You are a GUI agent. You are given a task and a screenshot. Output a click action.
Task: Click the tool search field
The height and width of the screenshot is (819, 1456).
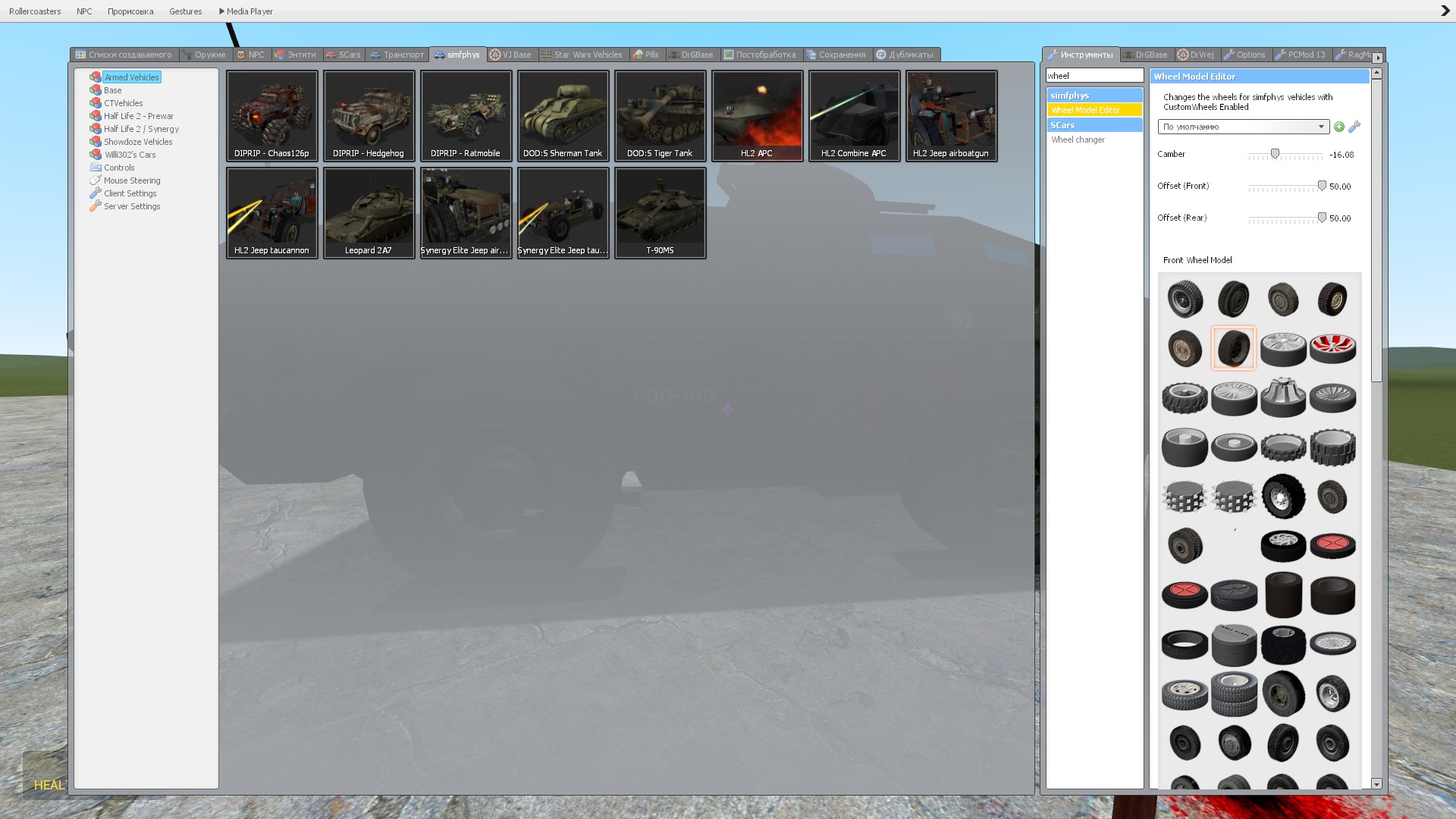pyautogui.click(x=1094, y=76)
